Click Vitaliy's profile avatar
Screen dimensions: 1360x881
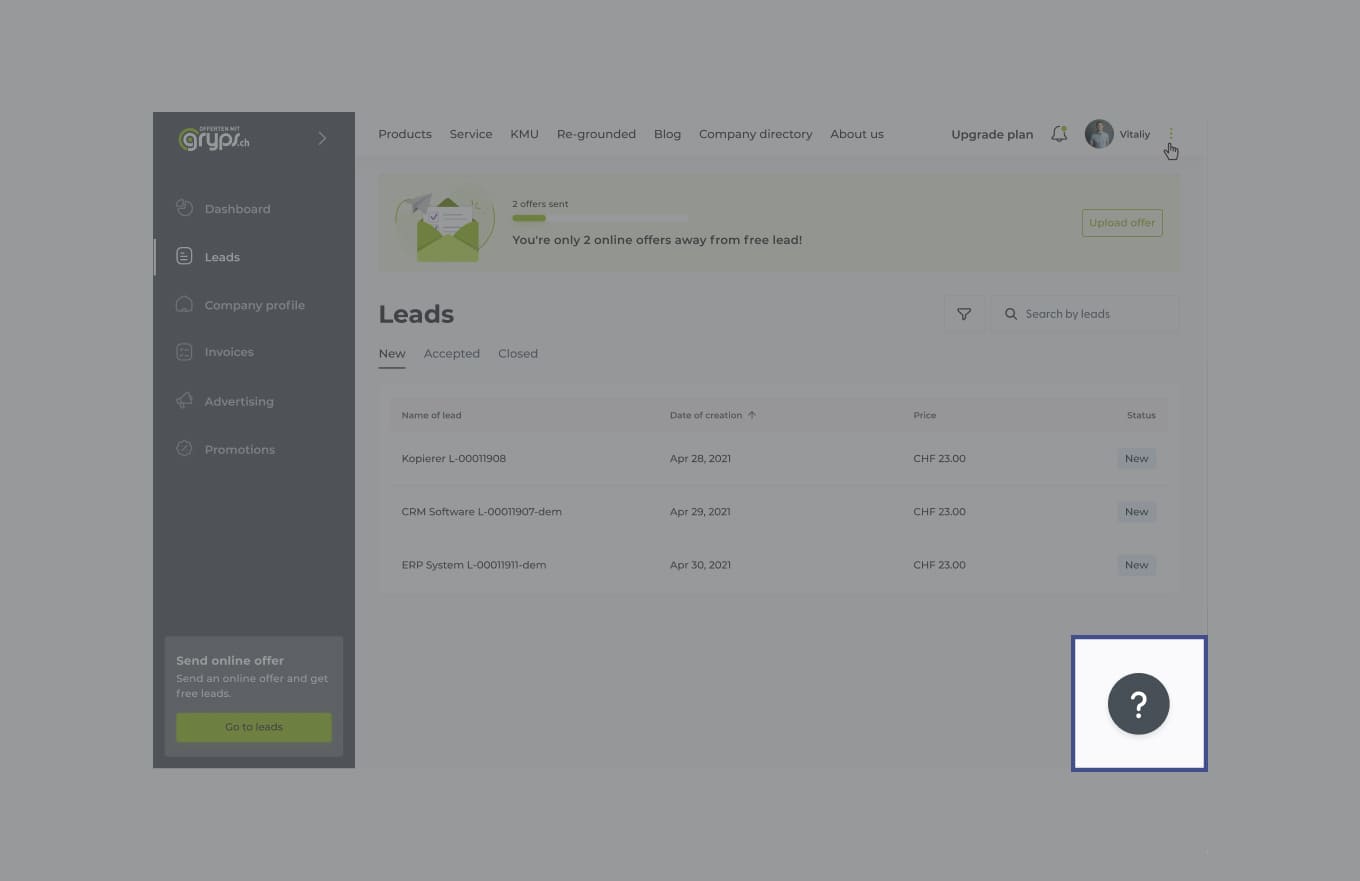click(x=1099, y=134)
